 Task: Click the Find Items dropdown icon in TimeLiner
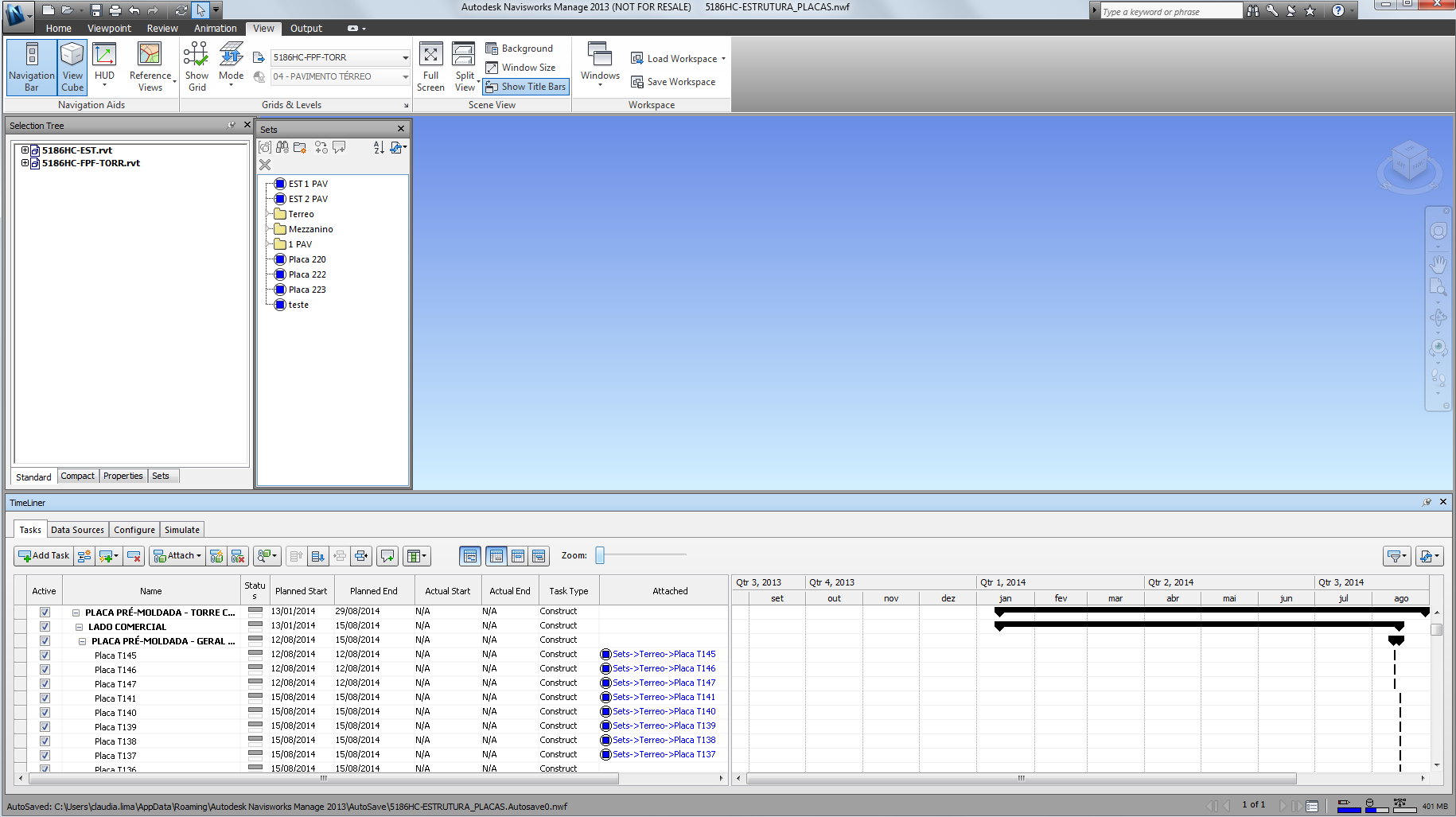267,556
